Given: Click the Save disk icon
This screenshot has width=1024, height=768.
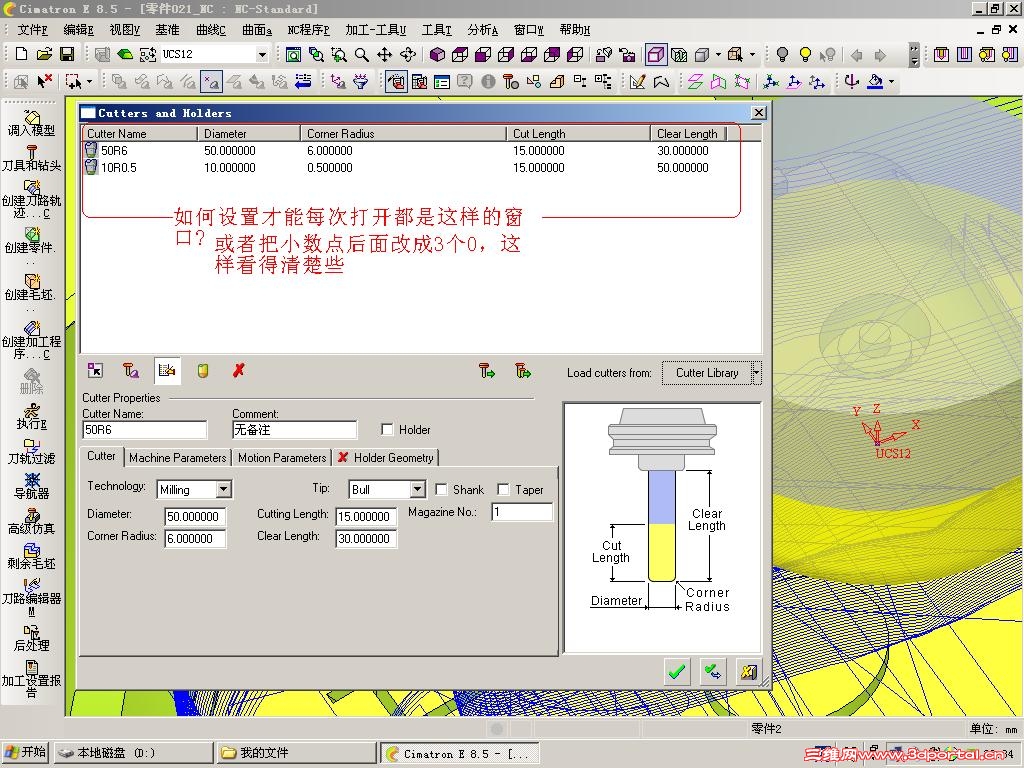Looking at the screenshot, I should tap(67, 54).
